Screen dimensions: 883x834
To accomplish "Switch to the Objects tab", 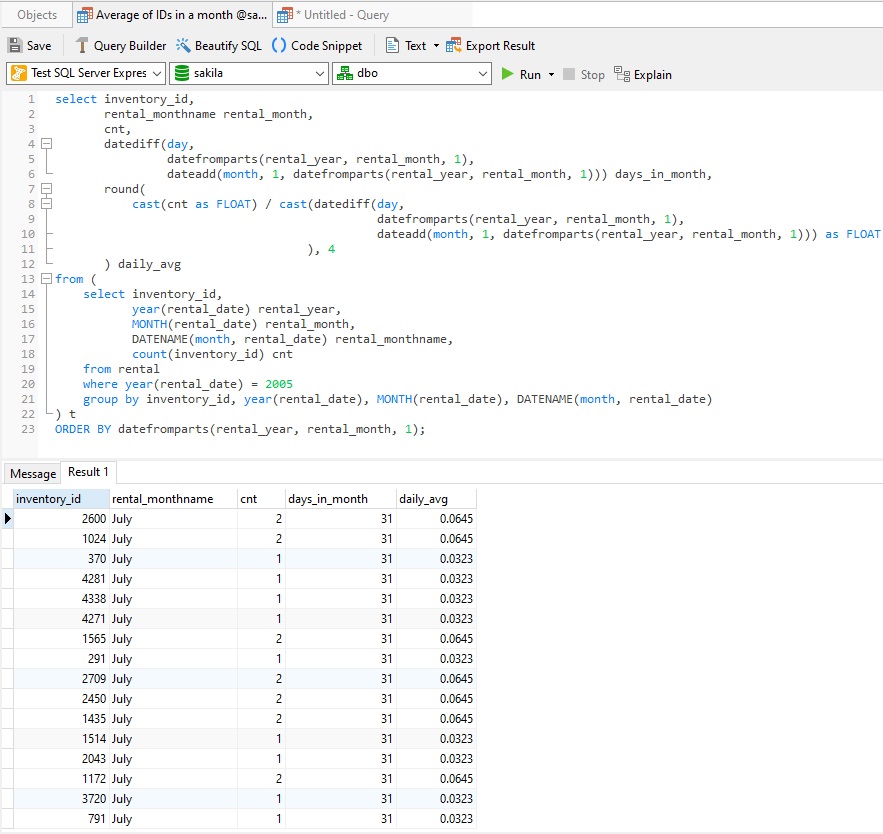I will click(x=36, y=15).
